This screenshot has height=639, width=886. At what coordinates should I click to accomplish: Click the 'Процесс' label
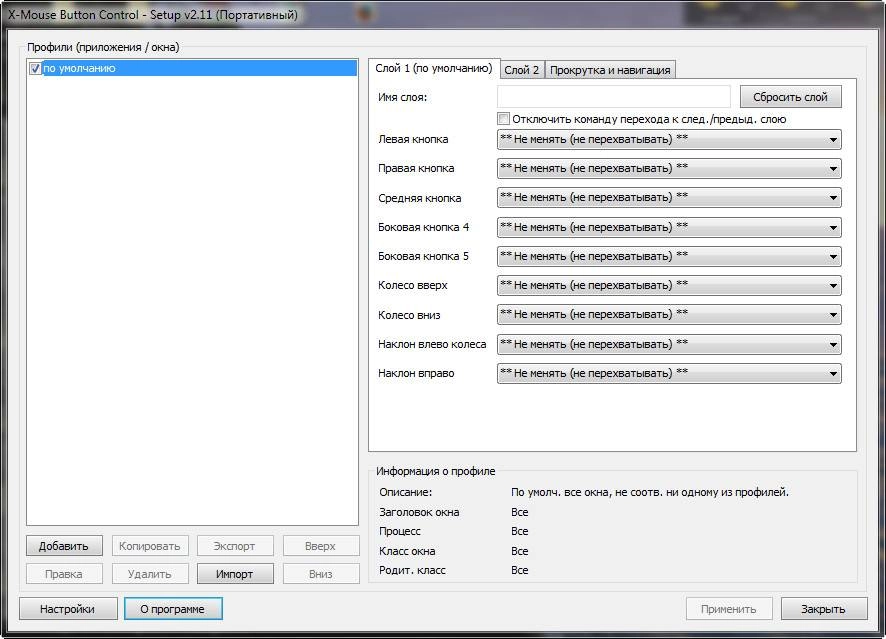pos(399,532)
